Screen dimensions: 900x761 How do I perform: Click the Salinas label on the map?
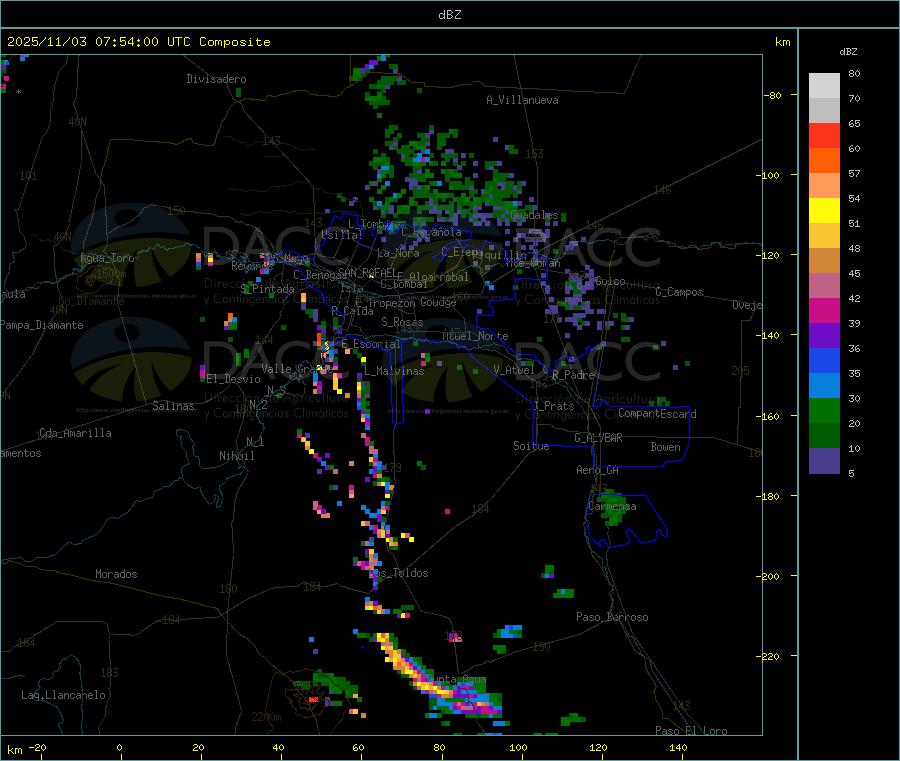[175, 406]
